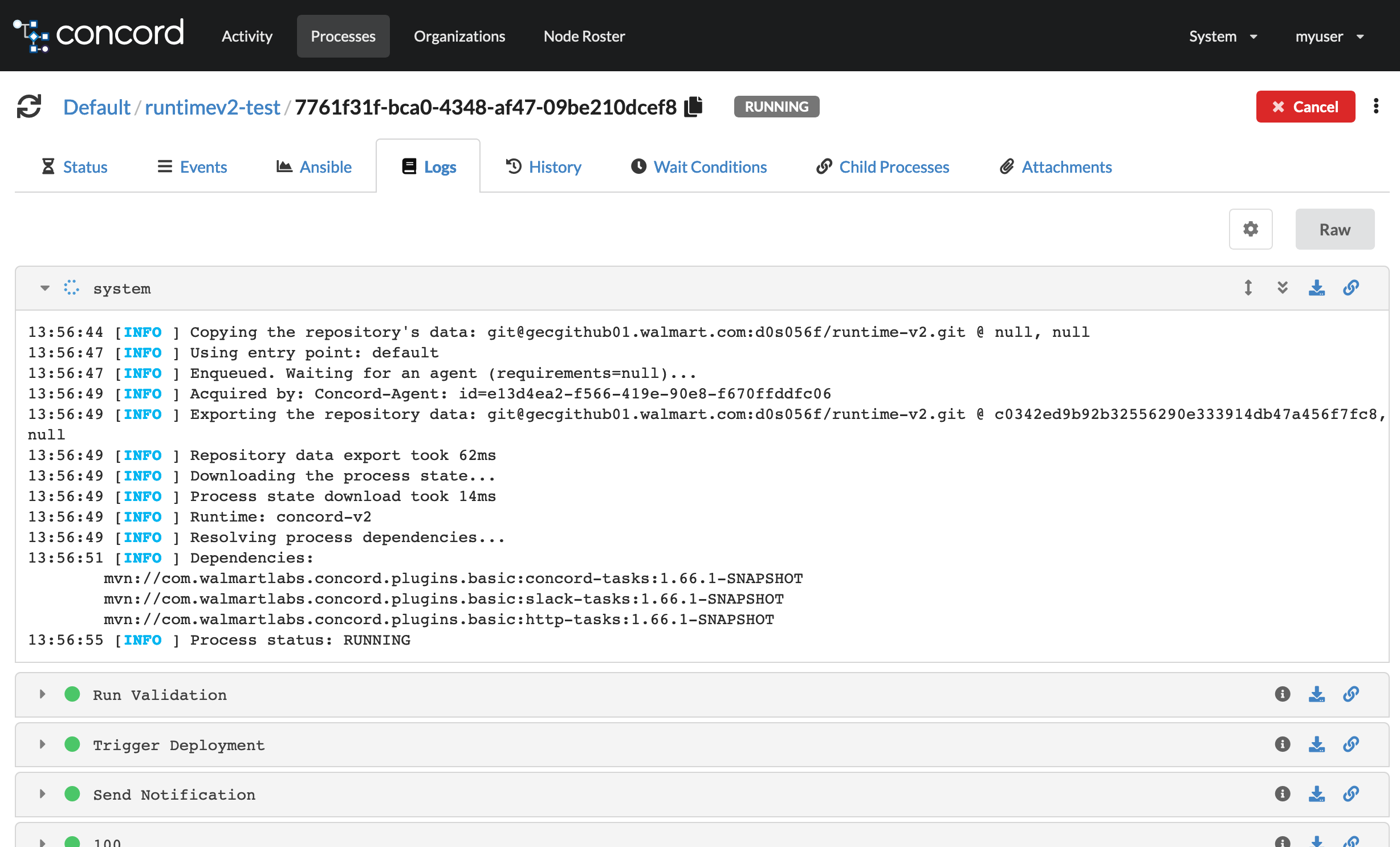Viewport: 1400px width, 847px height.
Task: Expand the Run Validation log segment
Action: coord(42,694)
